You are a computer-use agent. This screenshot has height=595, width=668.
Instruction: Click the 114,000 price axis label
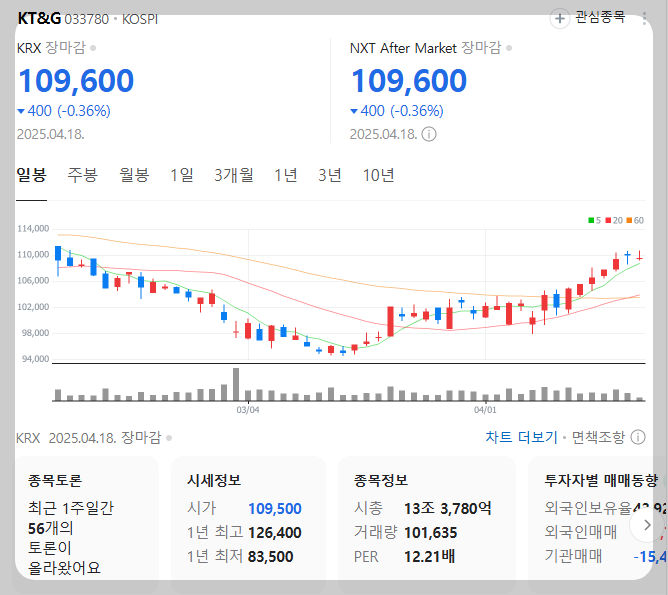tap(33, 229)
